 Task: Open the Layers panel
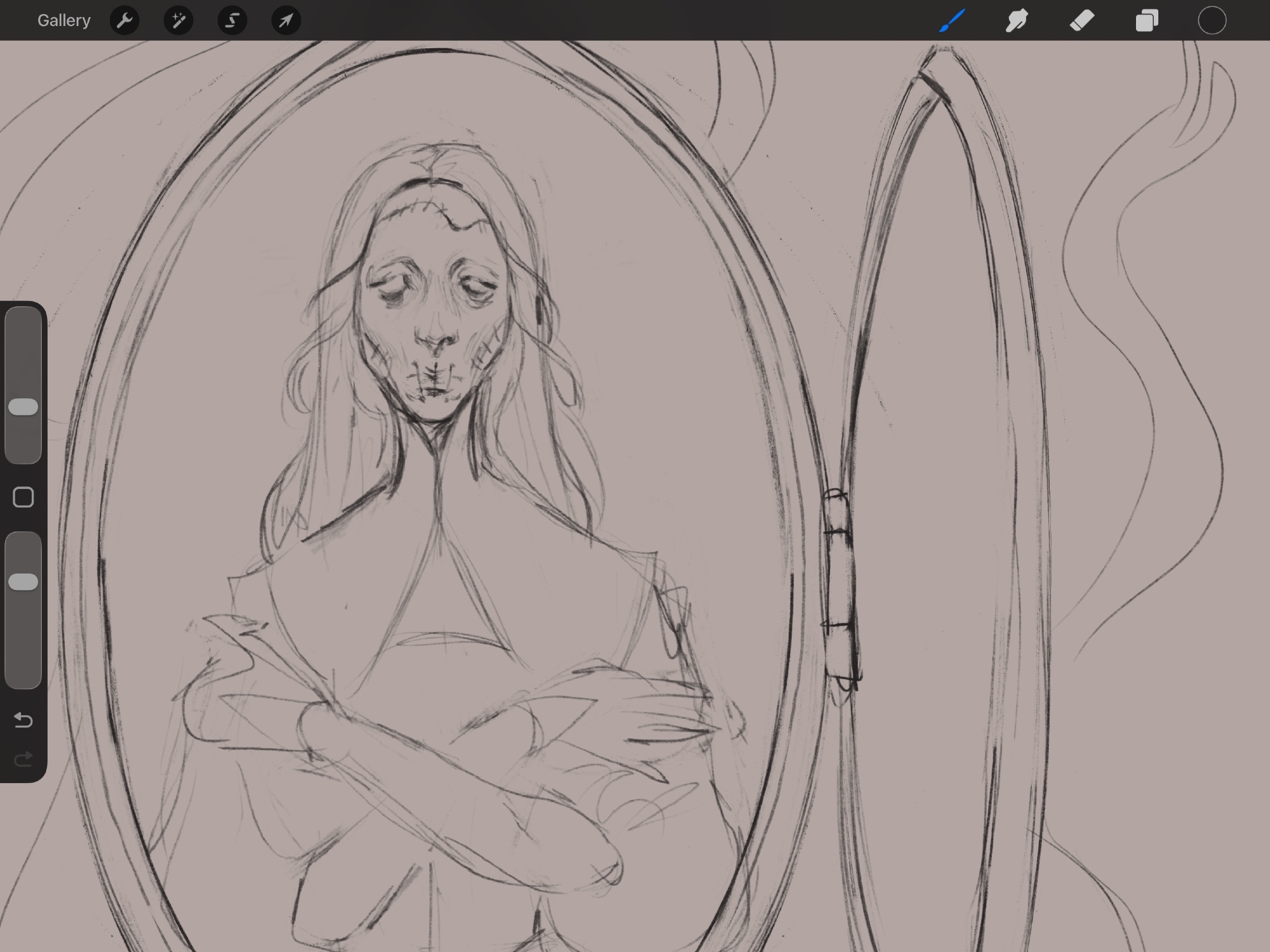(1147, 21)
